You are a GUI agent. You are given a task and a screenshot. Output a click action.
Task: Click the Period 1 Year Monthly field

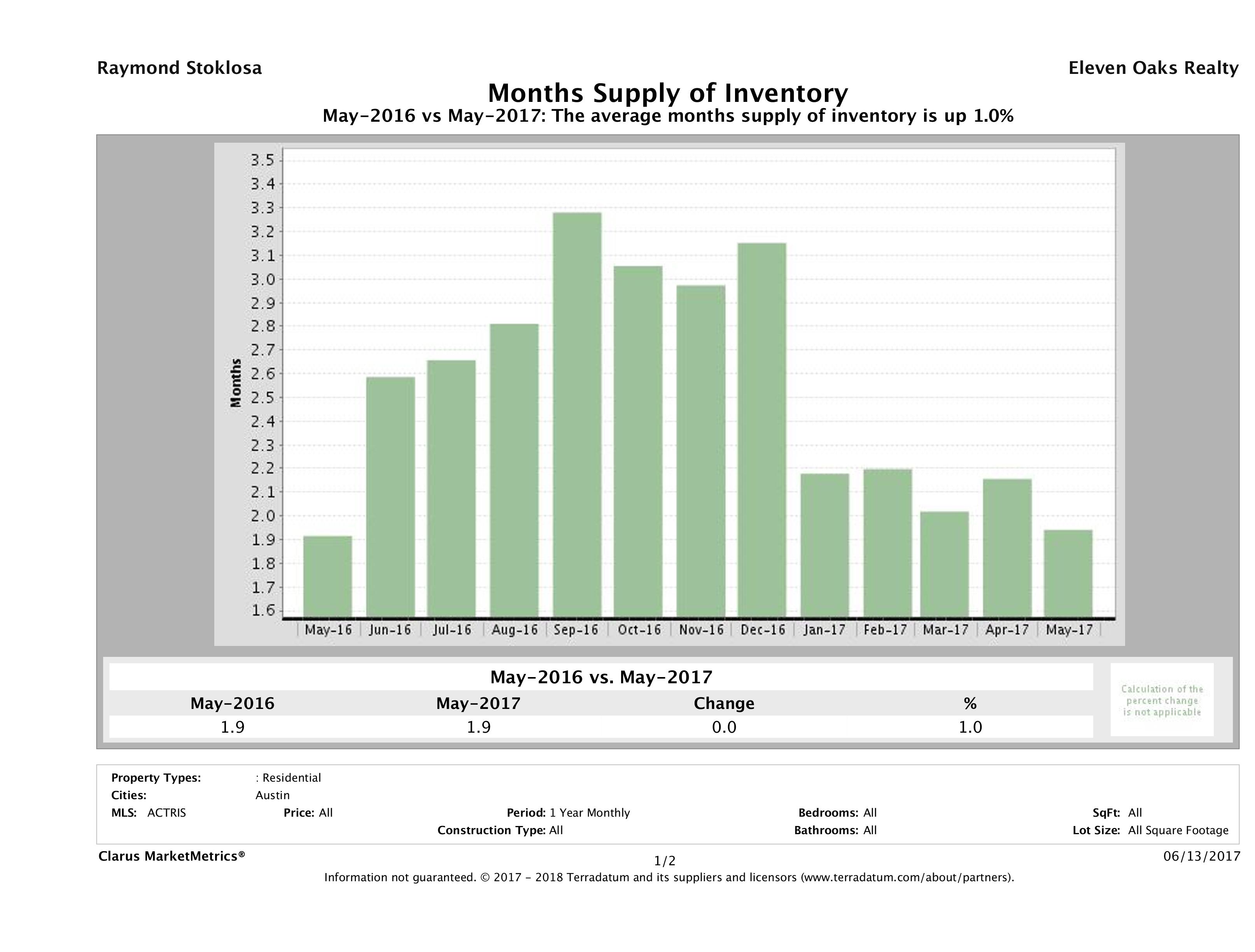568,812
